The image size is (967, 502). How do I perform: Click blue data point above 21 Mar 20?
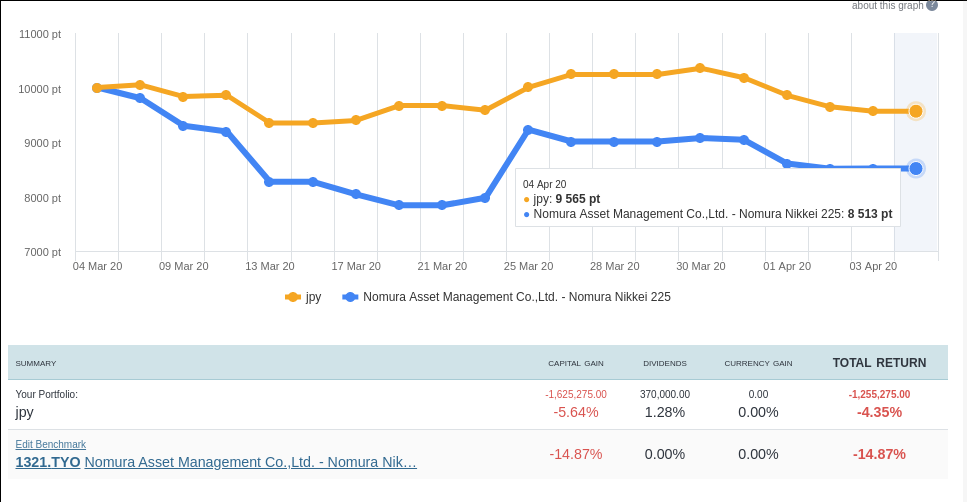click(442, 205)
